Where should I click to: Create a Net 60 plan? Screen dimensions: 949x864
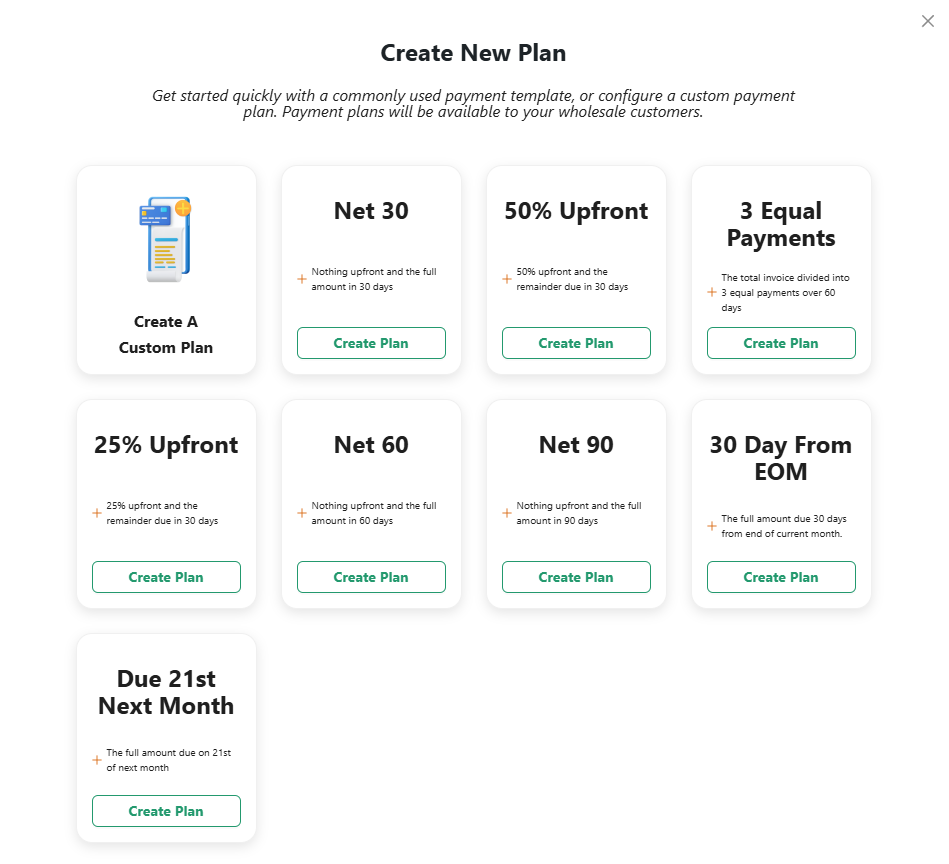tap(371, 577)
